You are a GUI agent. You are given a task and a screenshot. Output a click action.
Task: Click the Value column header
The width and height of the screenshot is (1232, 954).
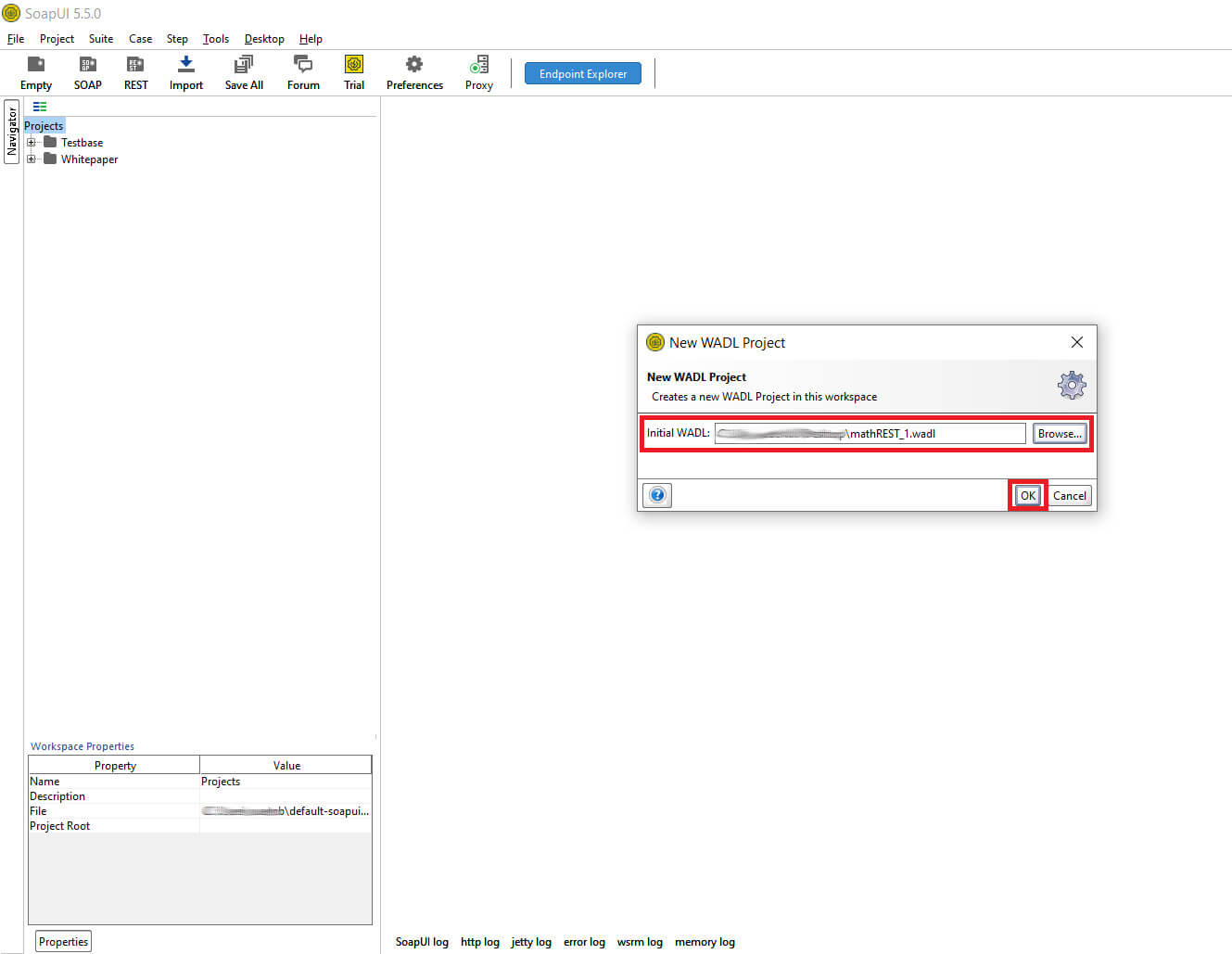click(x=286, y=765)
